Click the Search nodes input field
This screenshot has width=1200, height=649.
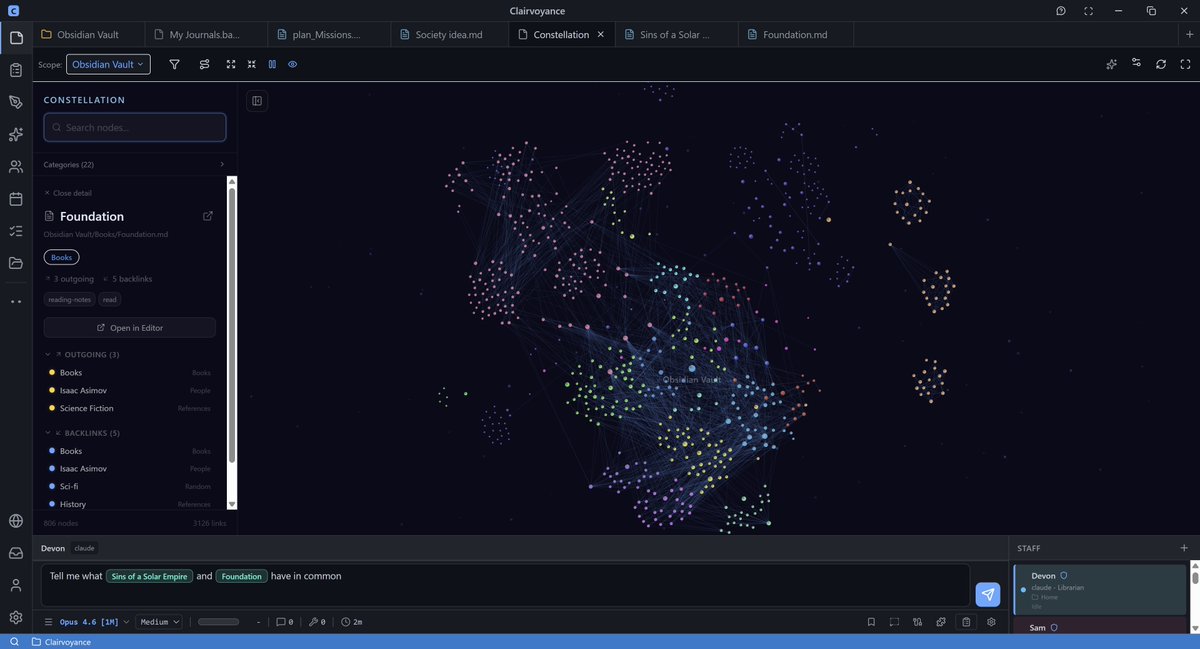(135, 127)
